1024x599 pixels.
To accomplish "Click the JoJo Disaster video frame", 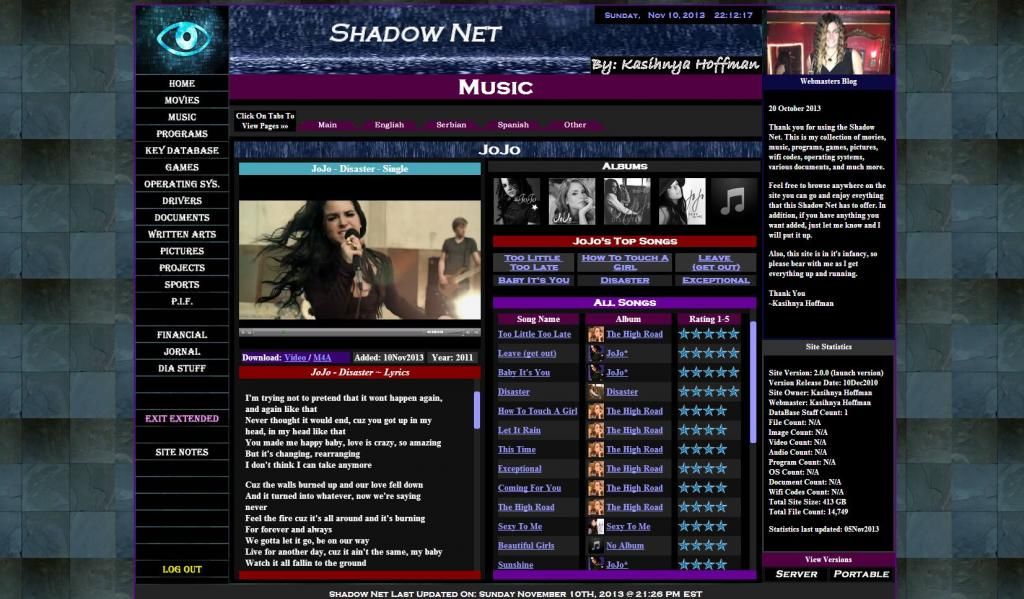I will pos(360,259).
